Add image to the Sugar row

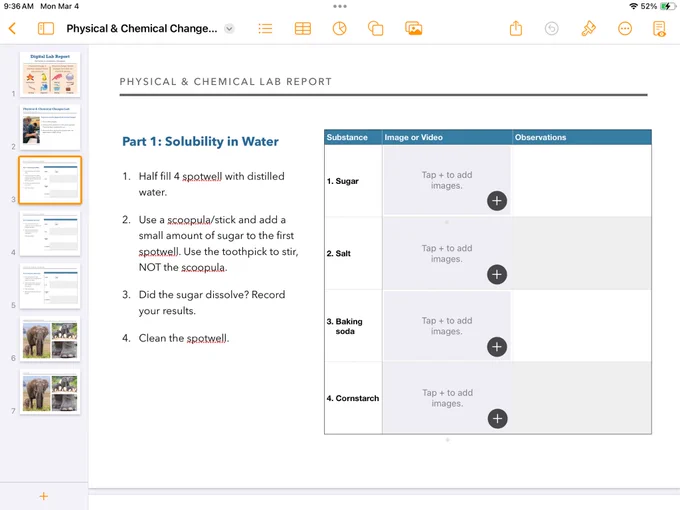click(x=497, y=201)
